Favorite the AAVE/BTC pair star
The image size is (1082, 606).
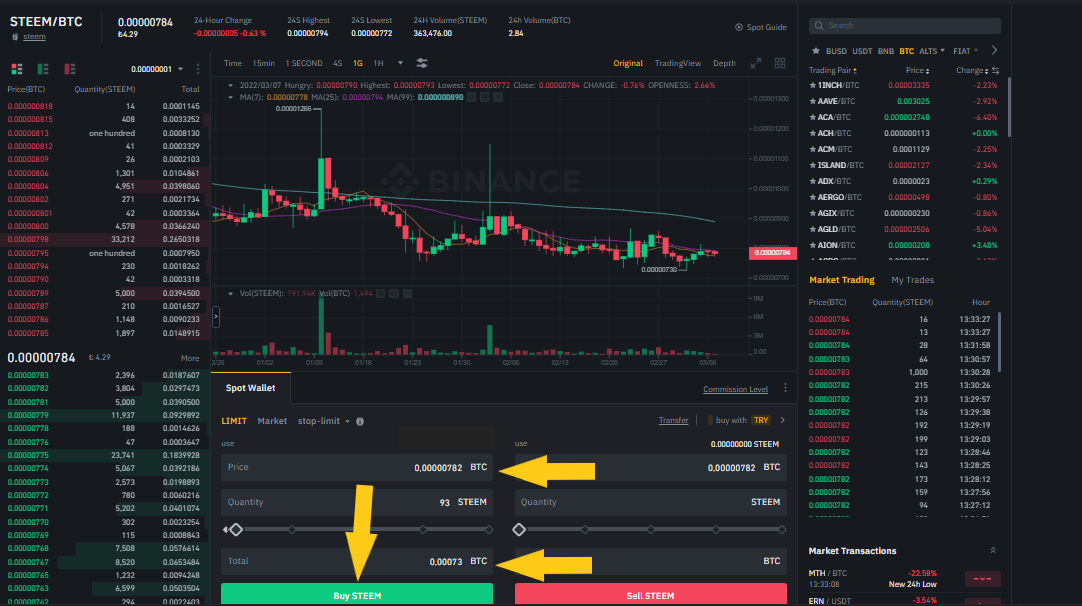813,101
